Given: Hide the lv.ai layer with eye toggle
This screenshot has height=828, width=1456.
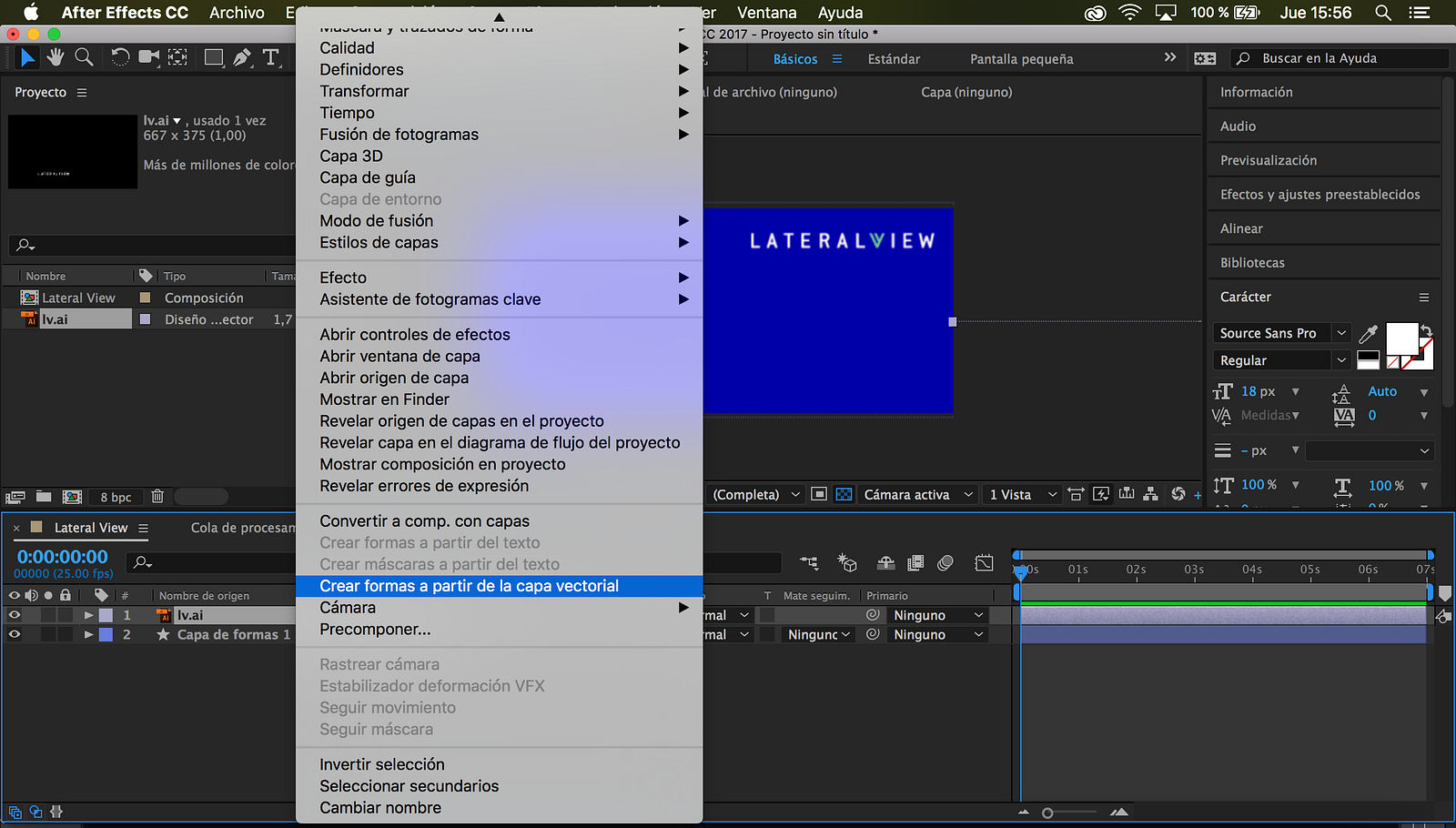Looking at the screenshot, I should [15, 615].
